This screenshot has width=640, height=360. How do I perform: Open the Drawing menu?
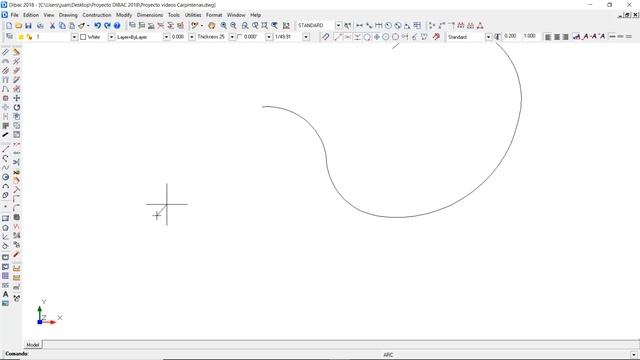click(x=68, y=15)
